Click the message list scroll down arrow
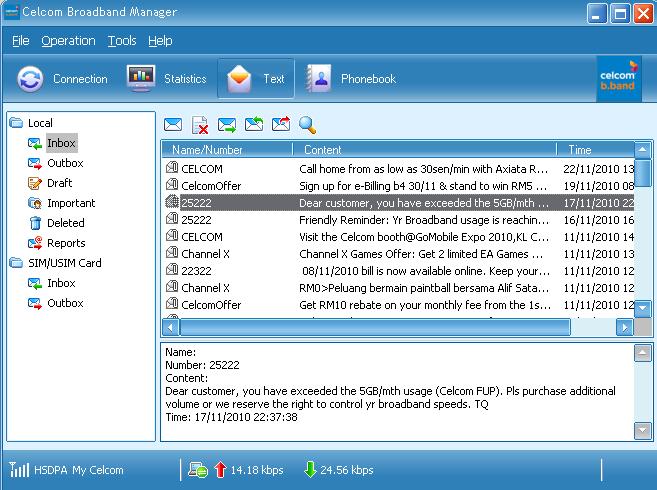 coord(643,309)
